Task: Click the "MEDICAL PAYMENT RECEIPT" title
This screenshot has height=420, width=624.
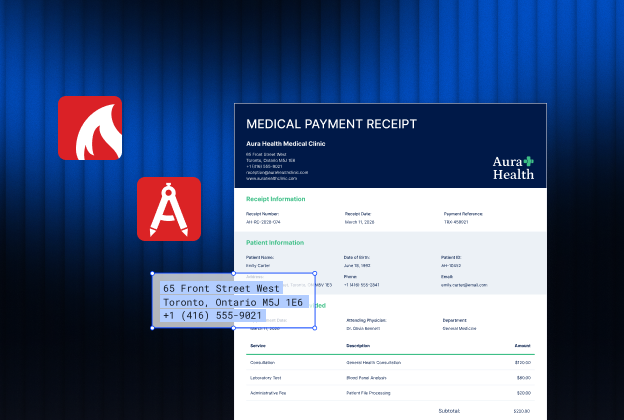Action: point(331,124)
